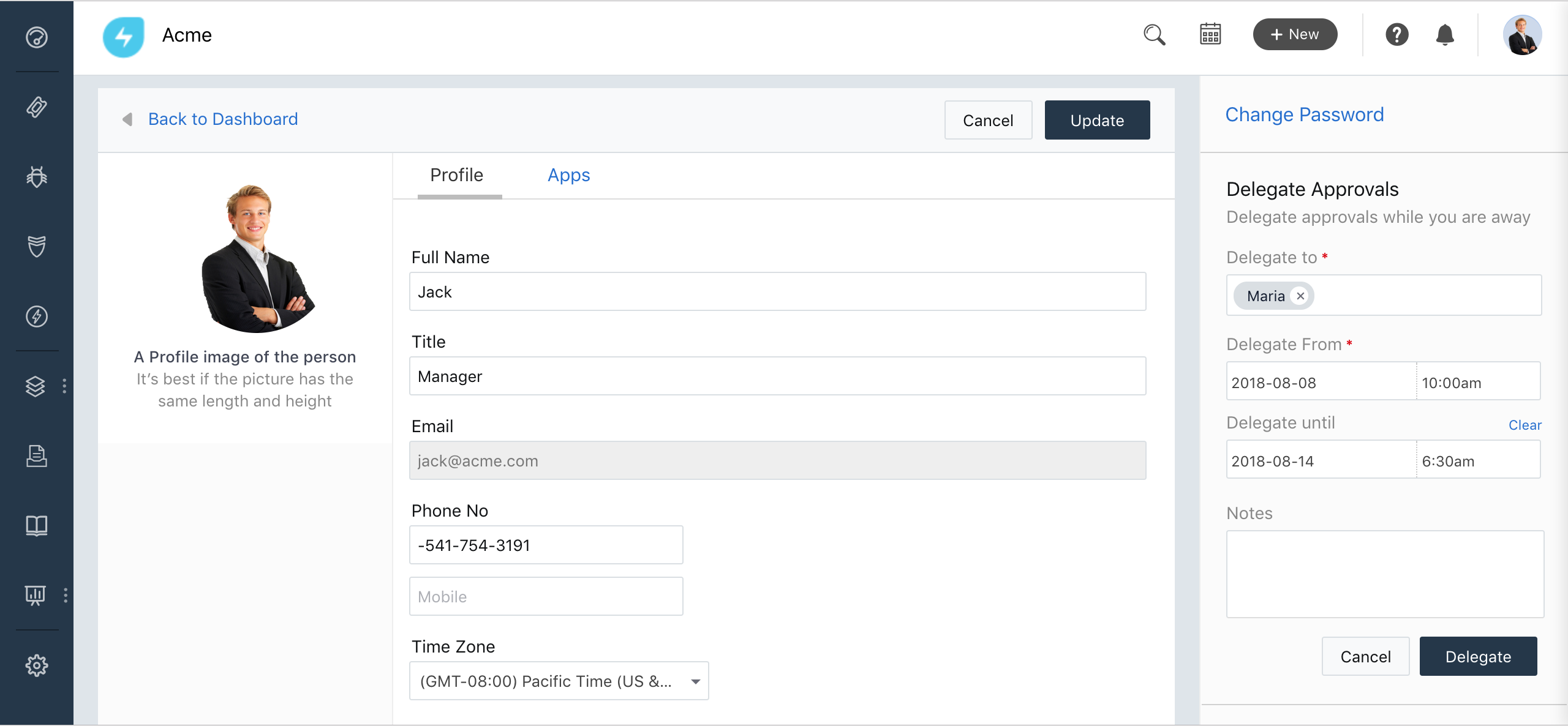Viewport: 1568px width, 726px height.
Task: Click the Change Password link
Action: click(x=1305, y=115)
